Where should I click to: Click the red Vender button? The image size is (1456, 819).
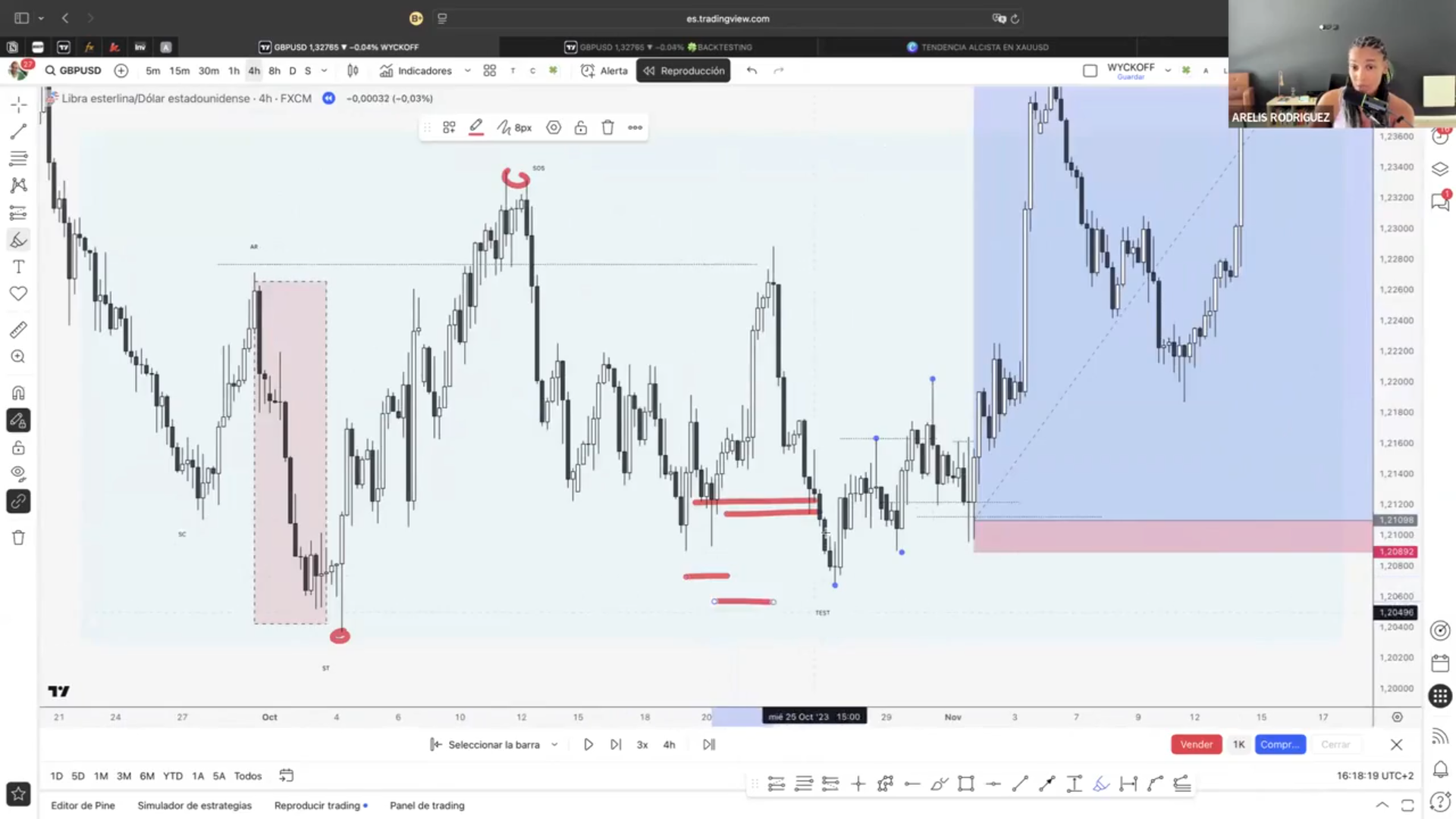pyautogui.click(x=1196, y=745)
